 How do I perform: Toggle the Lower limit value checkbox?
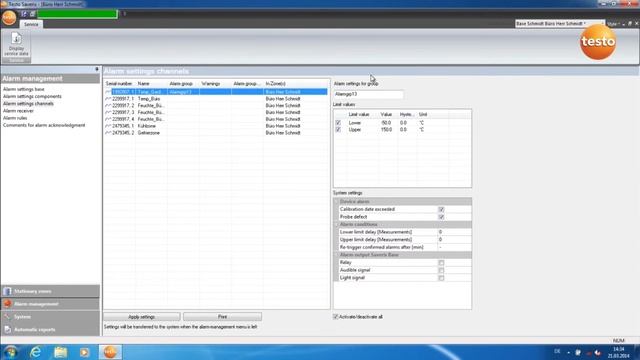338,122
